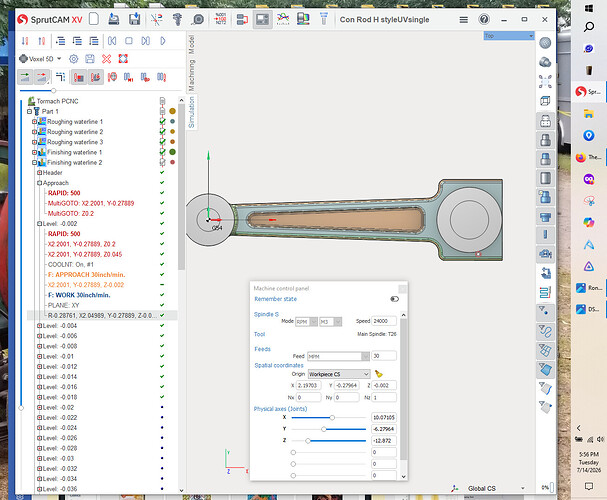Select the RAPID: 500 line under Approach

click(64, 193)
